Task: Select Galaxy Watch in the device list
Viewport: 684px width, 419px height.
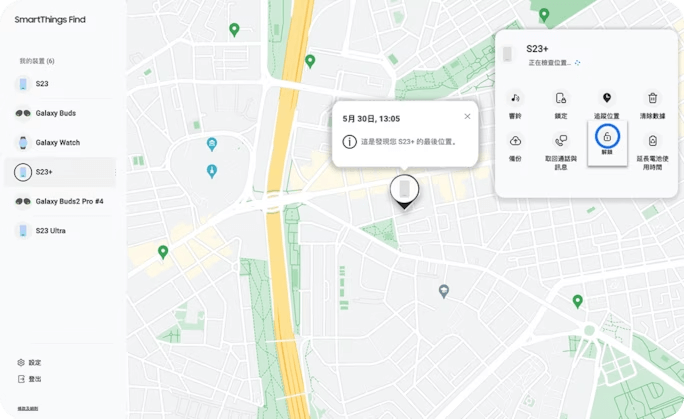Action: 60,142
